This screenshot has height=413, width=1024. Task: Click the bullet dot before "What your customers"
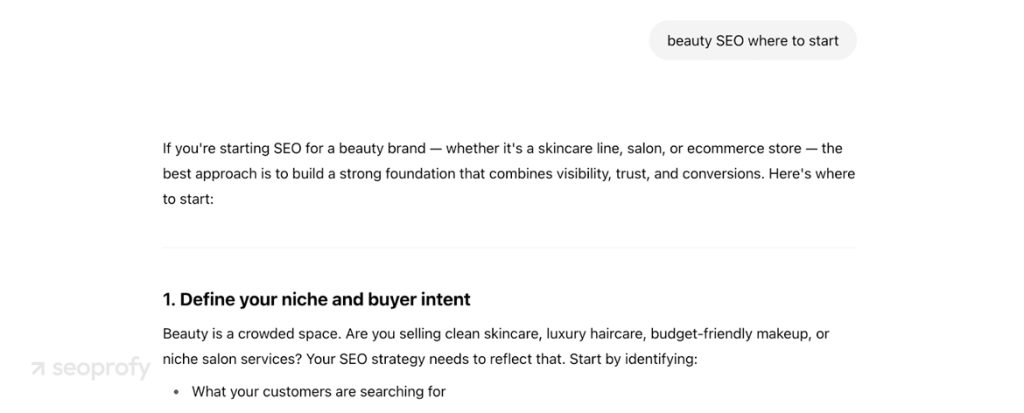176,392
